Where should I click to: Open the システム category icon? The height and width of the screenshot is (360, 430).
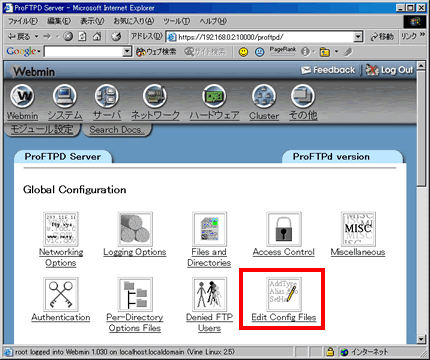click(65, 96)
